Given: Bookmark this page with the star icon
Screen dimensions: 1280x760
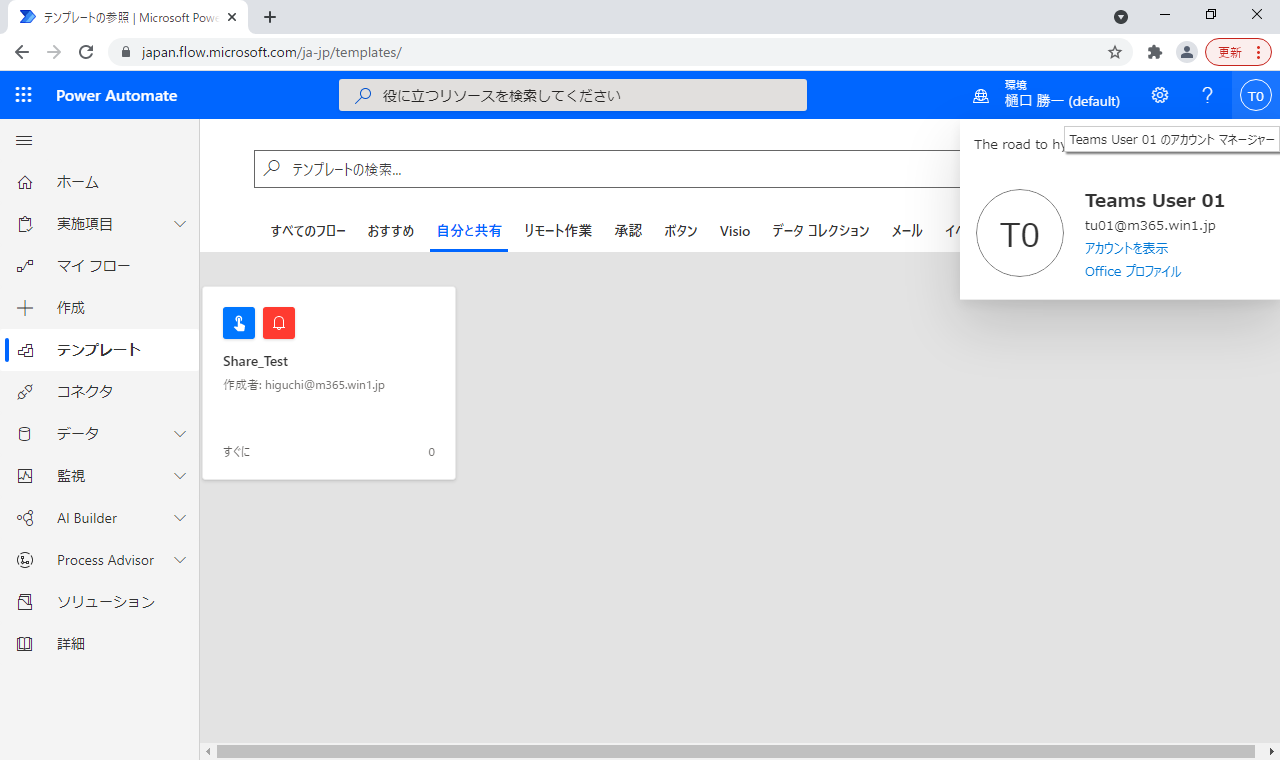Looking at the screenshot, I should [x=1115, y=52].
